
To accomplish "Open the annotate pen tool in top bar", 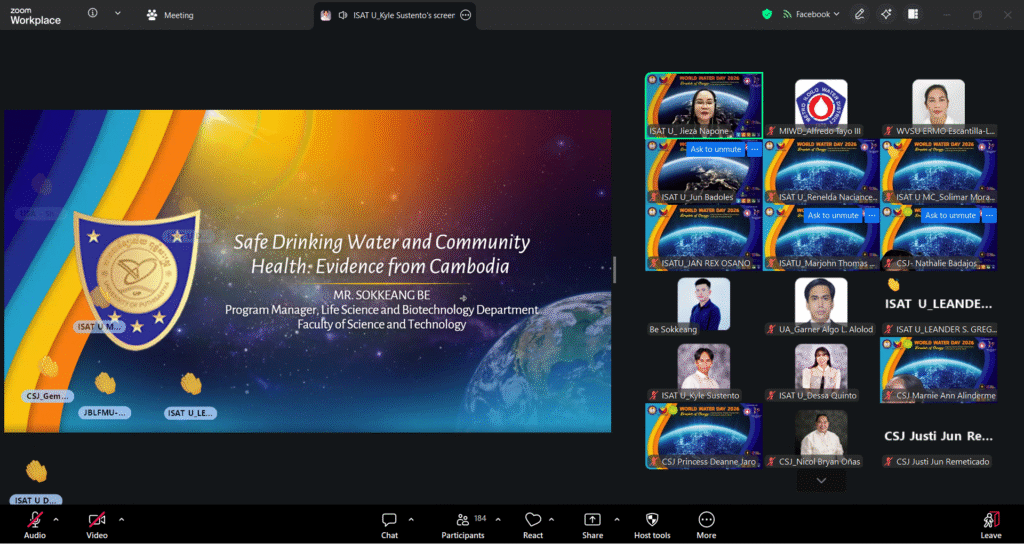I will (x=860, y=15).
